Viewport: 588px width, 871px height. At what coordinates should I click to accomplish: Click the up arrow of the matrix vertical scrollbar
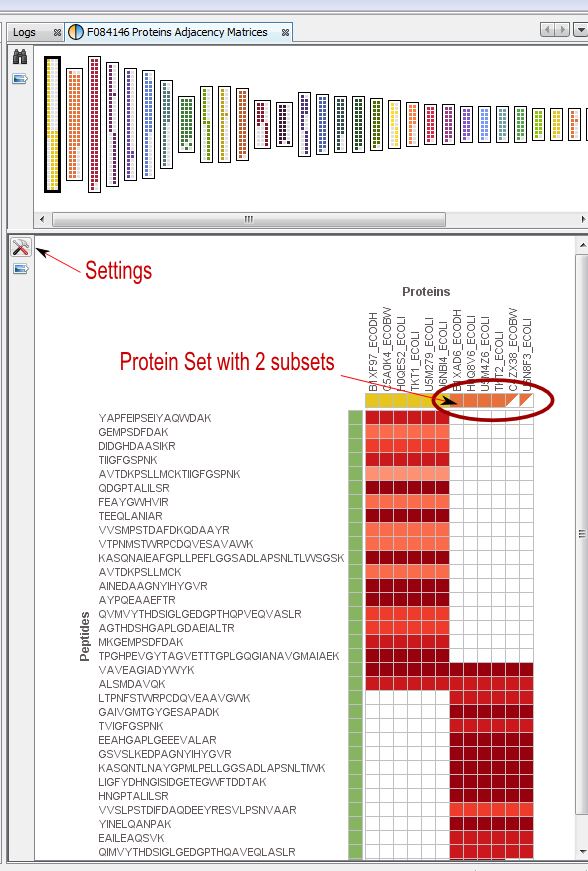coord(582,245)
